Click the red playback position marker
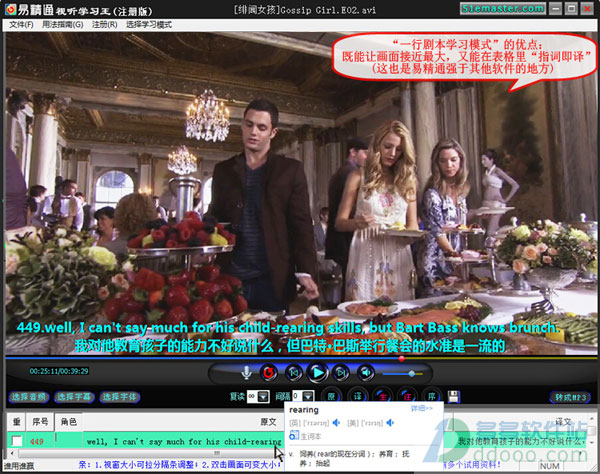The width and height of the screenshot is (600, 474). tap(401, 358)
